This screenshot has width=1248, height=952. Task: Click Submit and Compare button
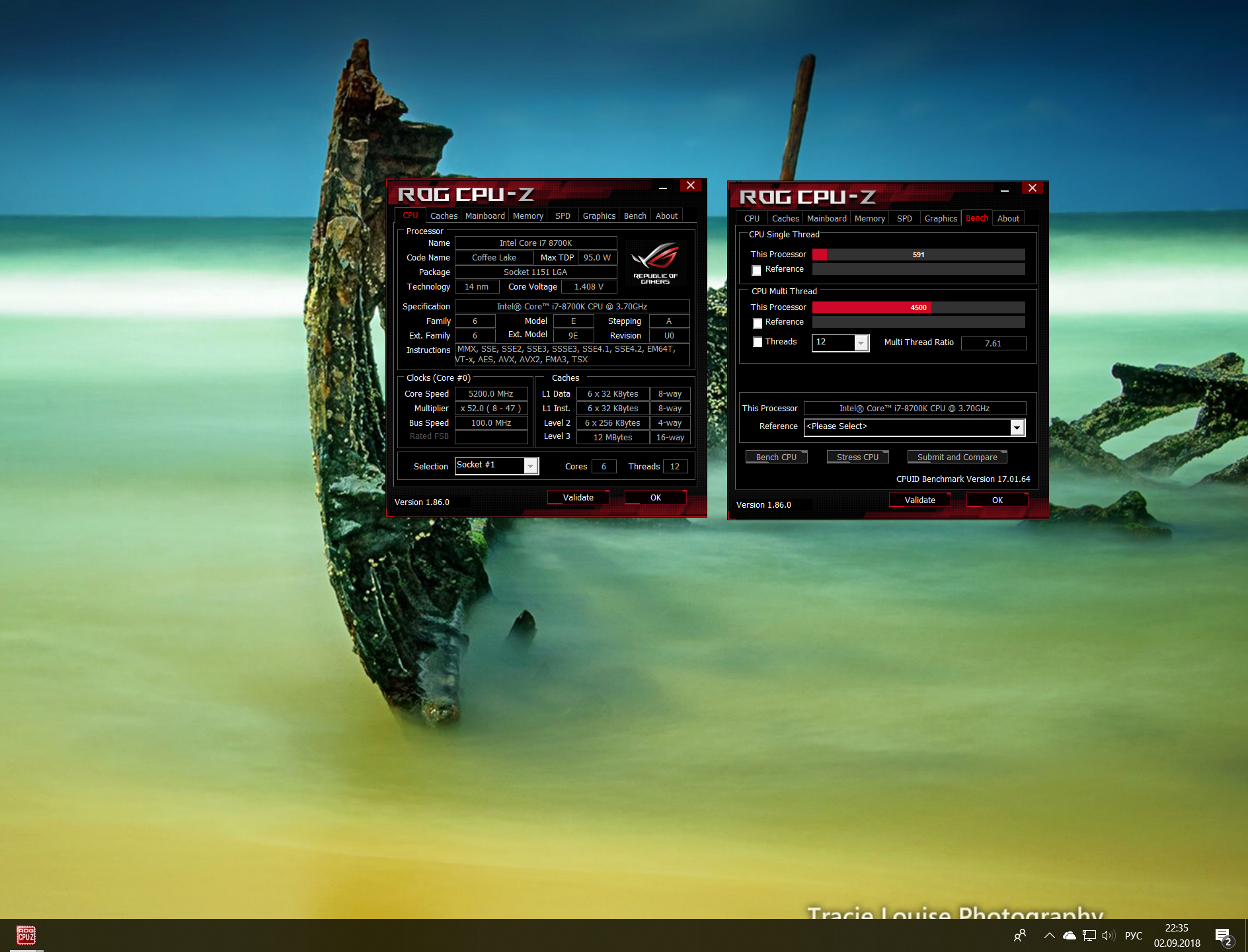pos(957,457)
